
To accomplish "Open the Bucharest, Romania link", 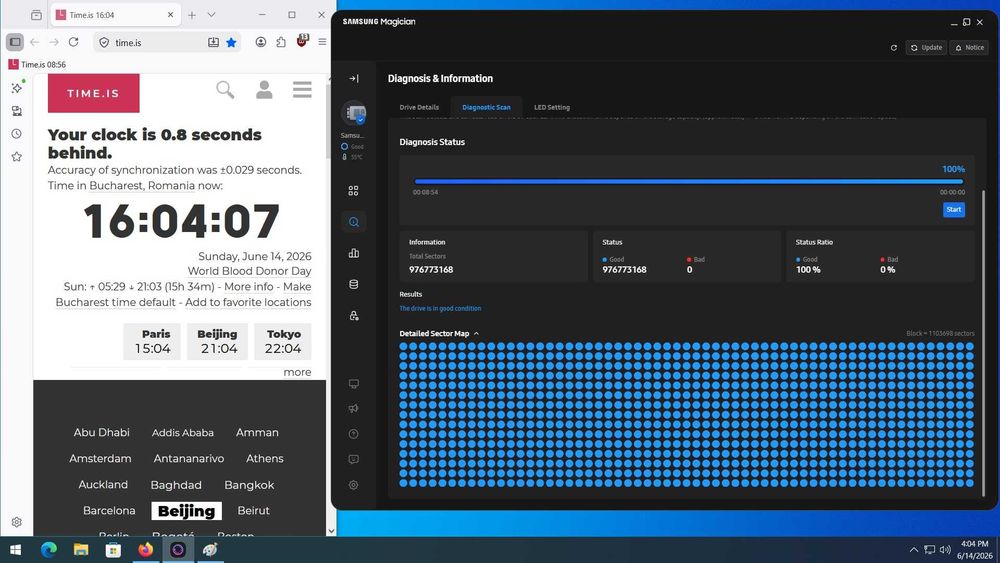I will [x=142, y=186].
